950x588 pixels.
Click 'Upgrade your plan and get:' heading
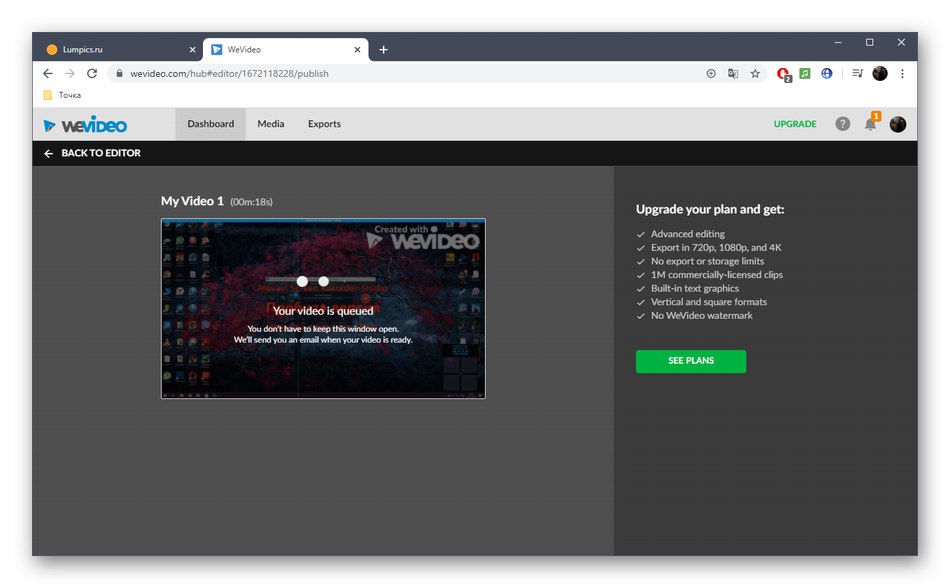[709, 210]
